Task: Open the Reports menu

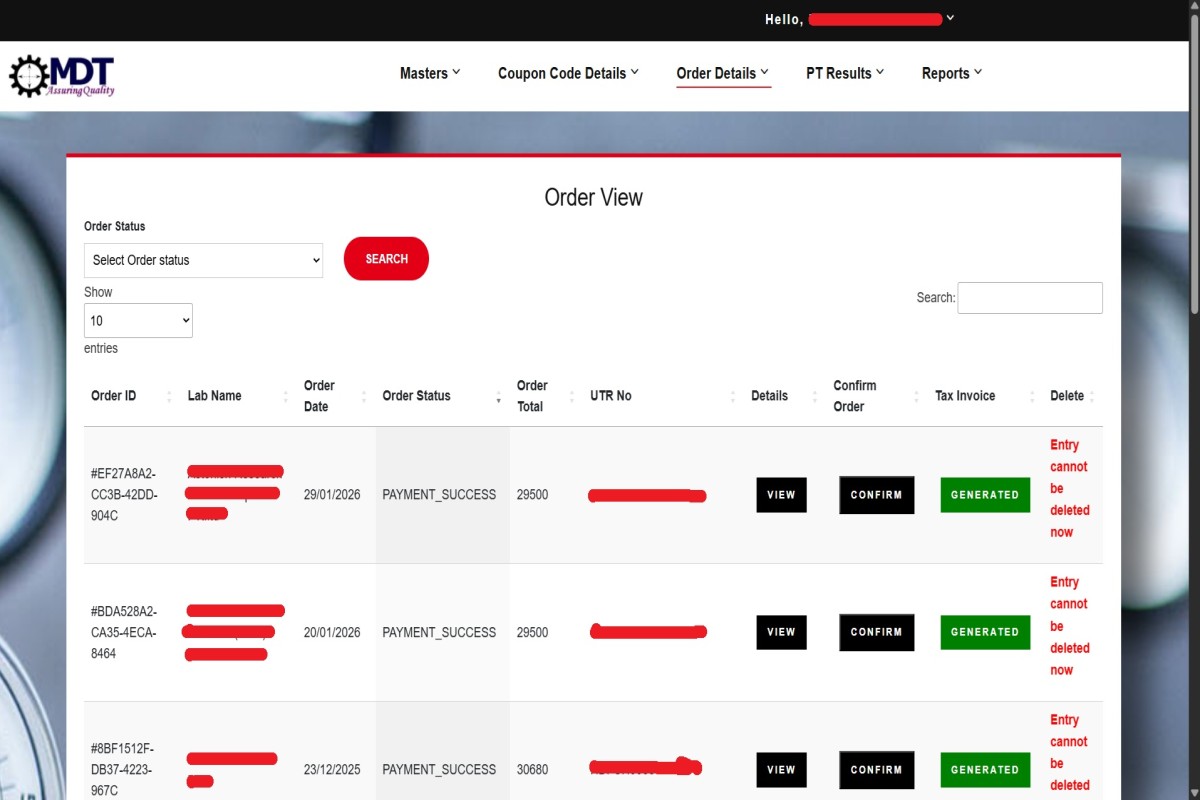Action: pyautogui.click(x=951, y=73)
